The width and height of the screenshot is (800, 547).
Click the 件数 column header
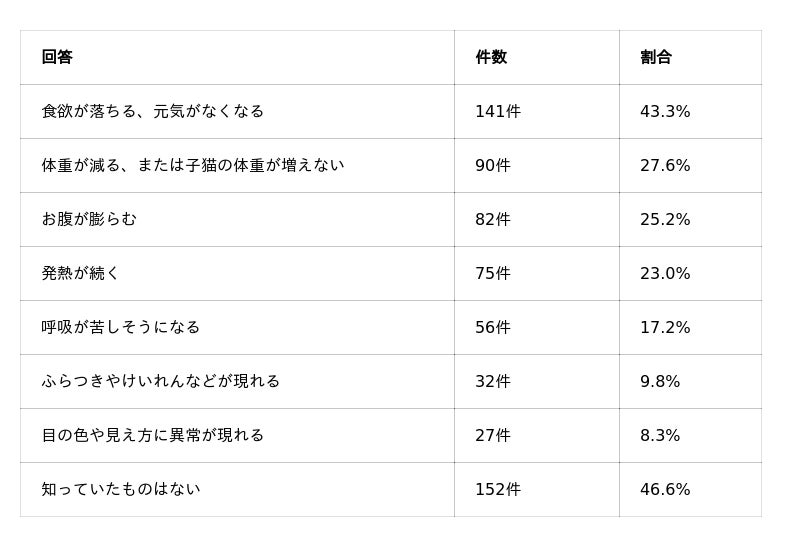click(491, 57)
